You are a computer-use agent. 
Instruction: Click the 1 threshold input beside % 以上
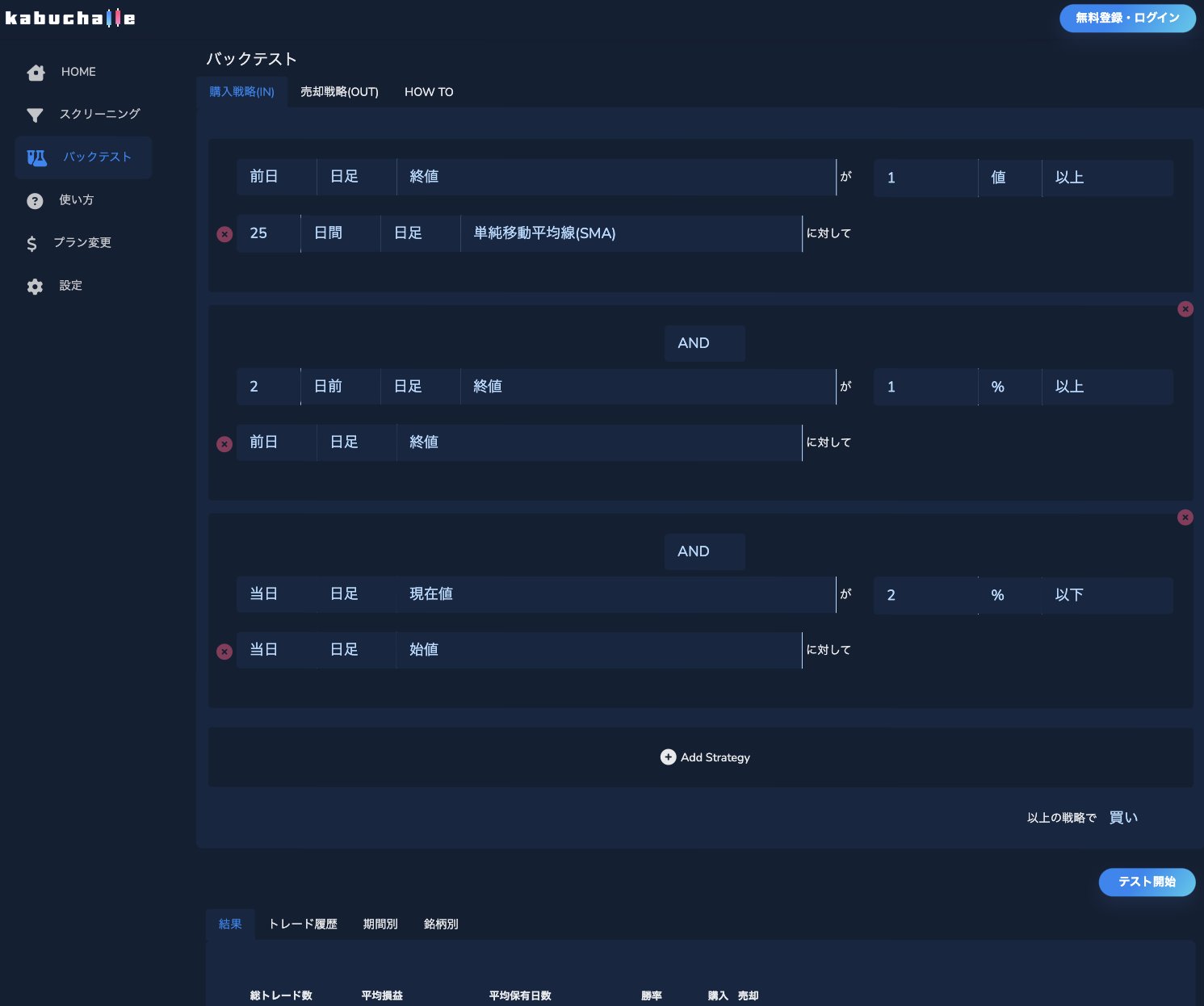click(925, 387)
